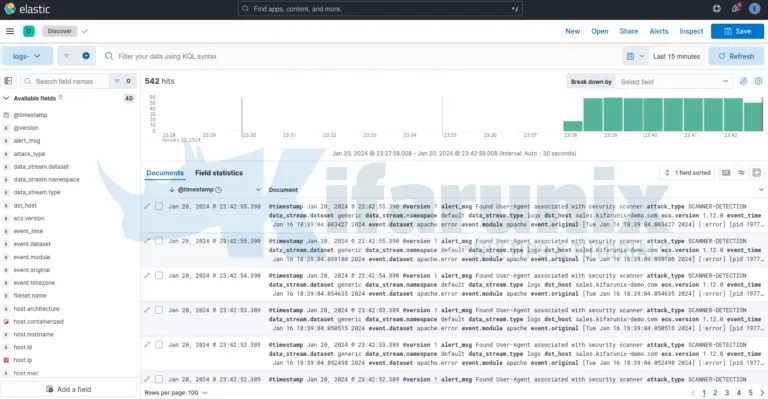768x399 pixels.
Task: Expand document from 23:42:54.390 row
Action: pyautogui.click(x=147, y=275)
